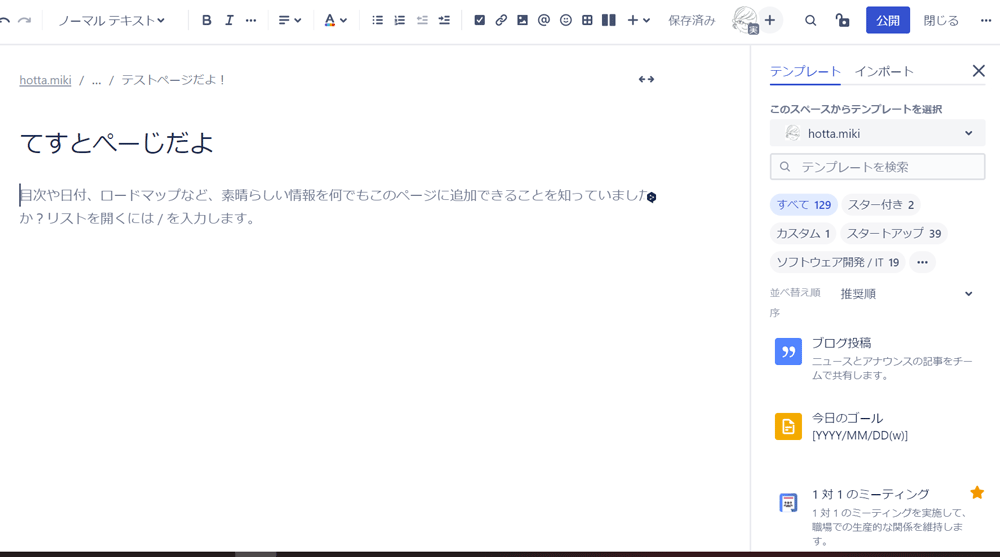This screenshot has height=557, width=1000.
Task: Toggle bold formatting
Action: click(206, 20)
